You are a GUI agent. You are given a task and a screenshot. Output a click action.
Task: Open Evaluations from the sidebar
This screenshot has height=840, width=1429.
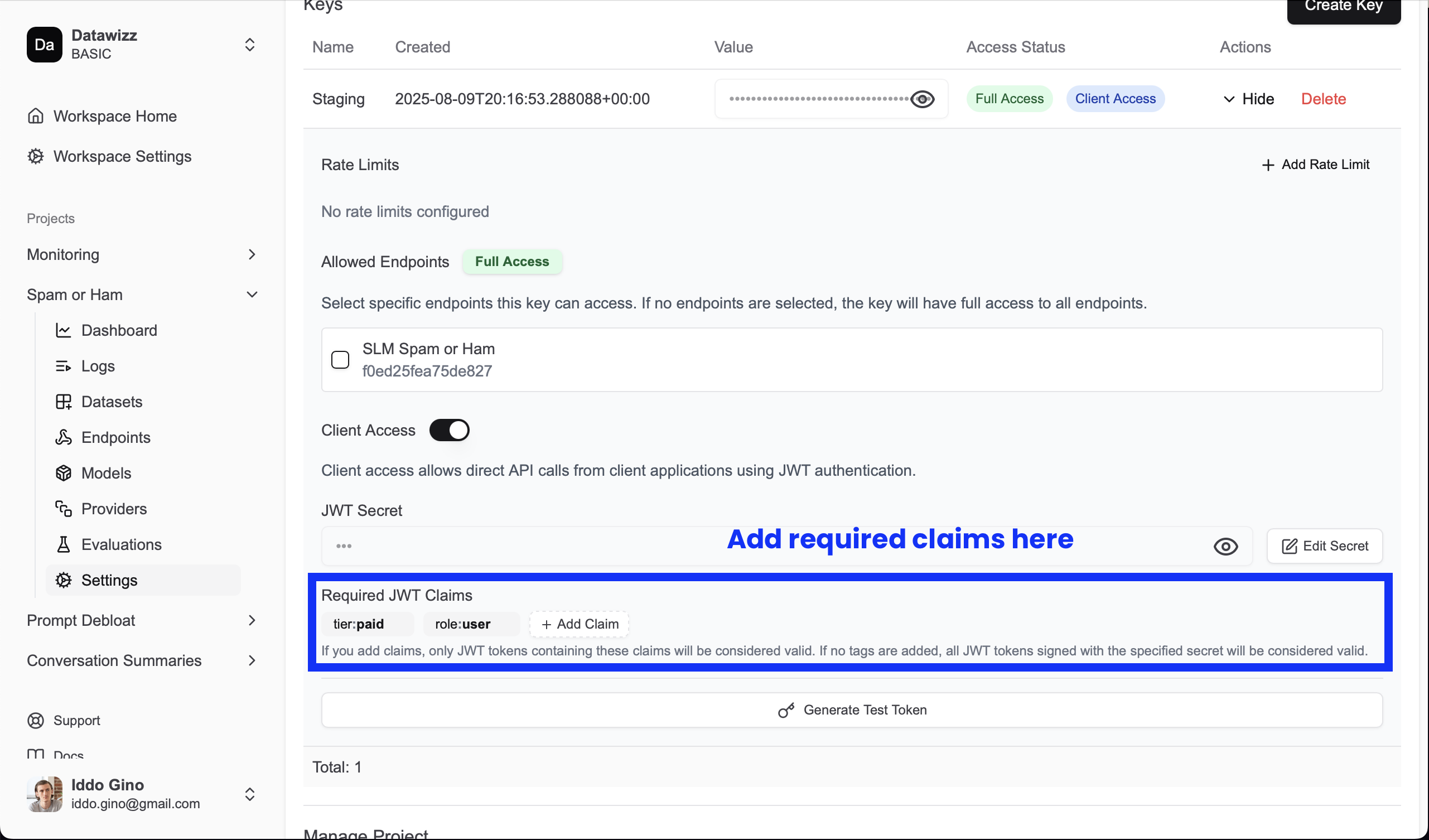(122, 544)
